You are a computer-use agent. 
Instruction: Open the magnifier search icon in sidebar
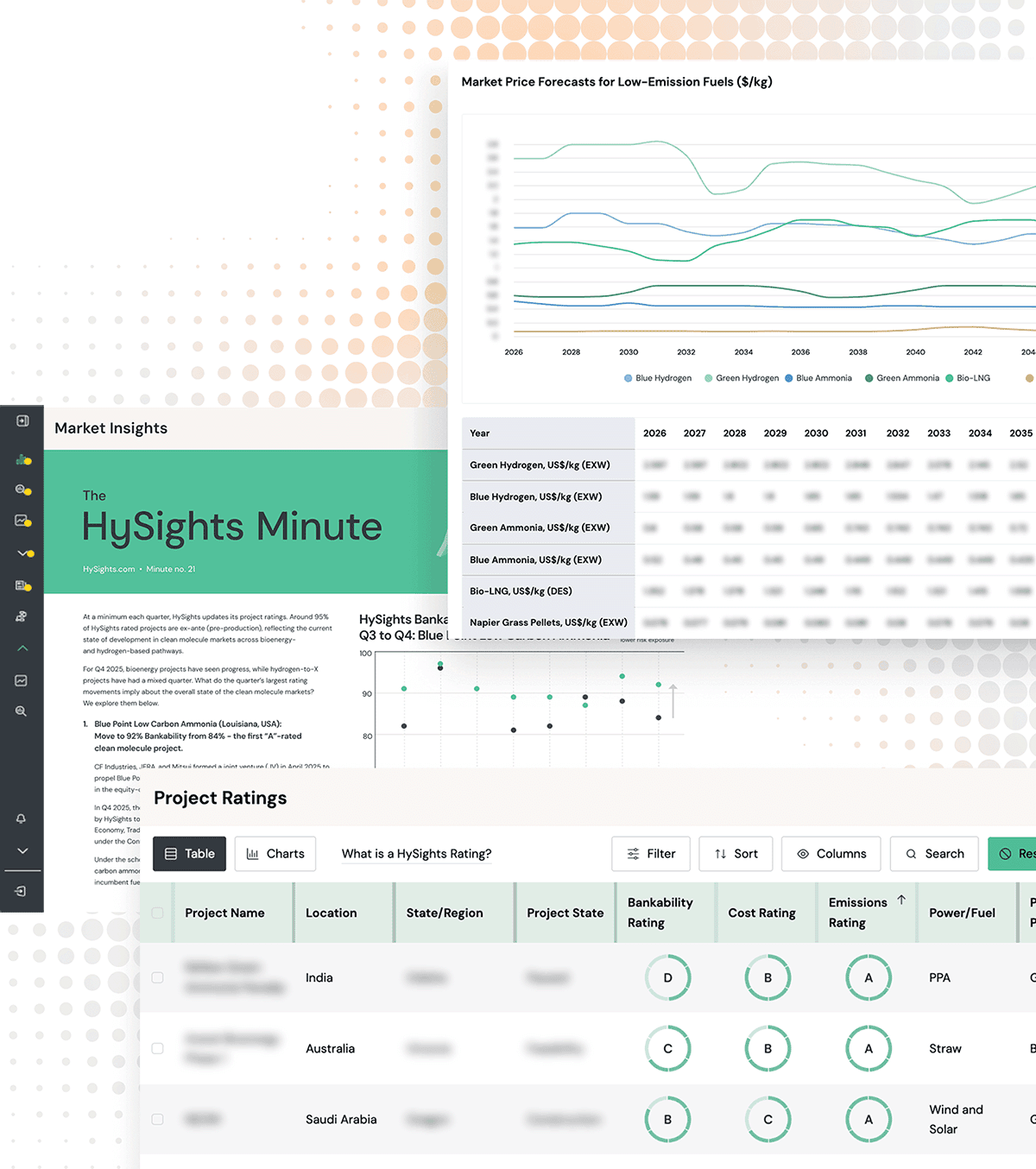click(x=22, y=711)
